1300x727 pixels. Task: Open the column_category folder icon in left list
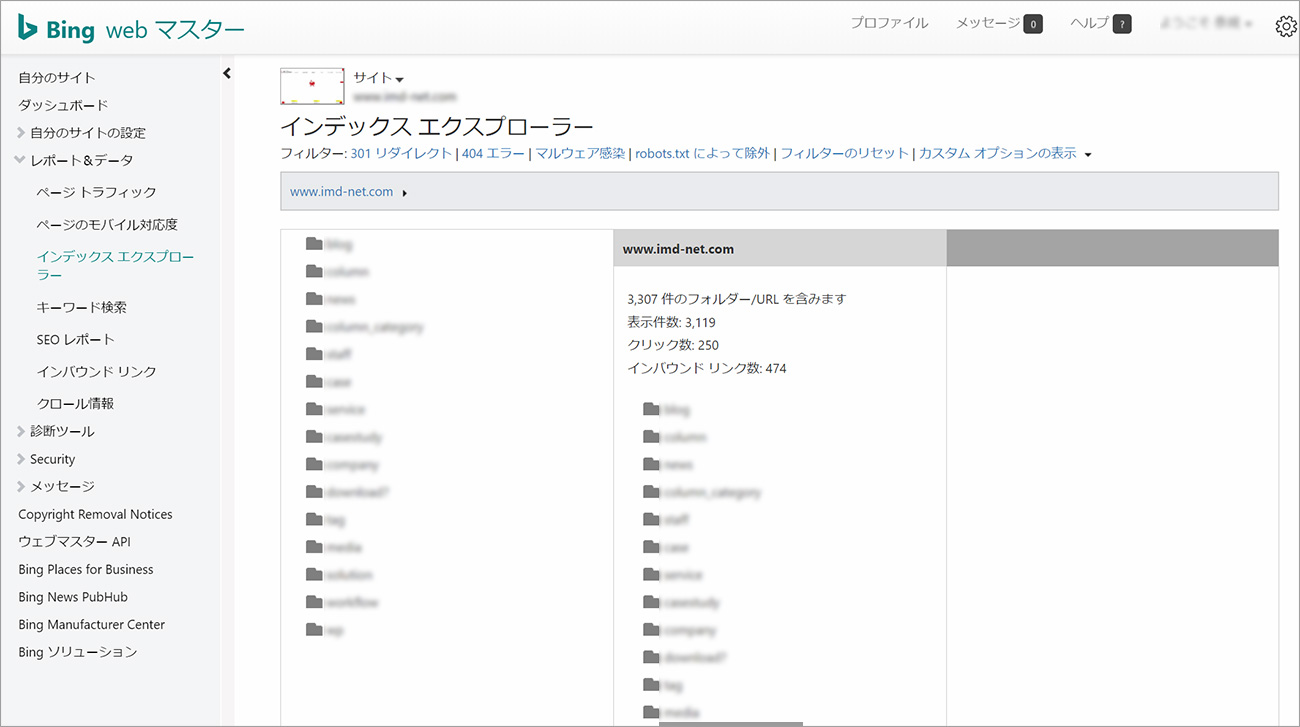[314, 326]
